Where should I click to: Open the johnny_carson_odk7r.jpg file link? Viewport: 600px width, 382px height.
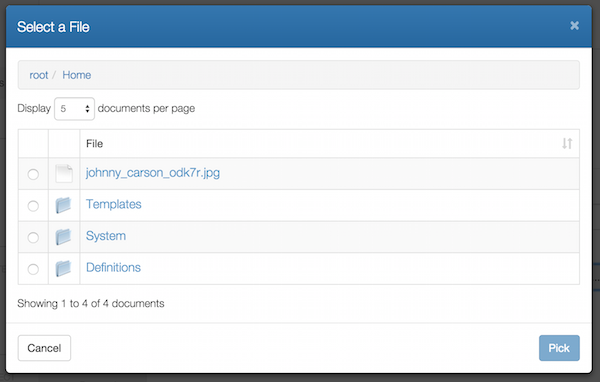tap(153, 173)
